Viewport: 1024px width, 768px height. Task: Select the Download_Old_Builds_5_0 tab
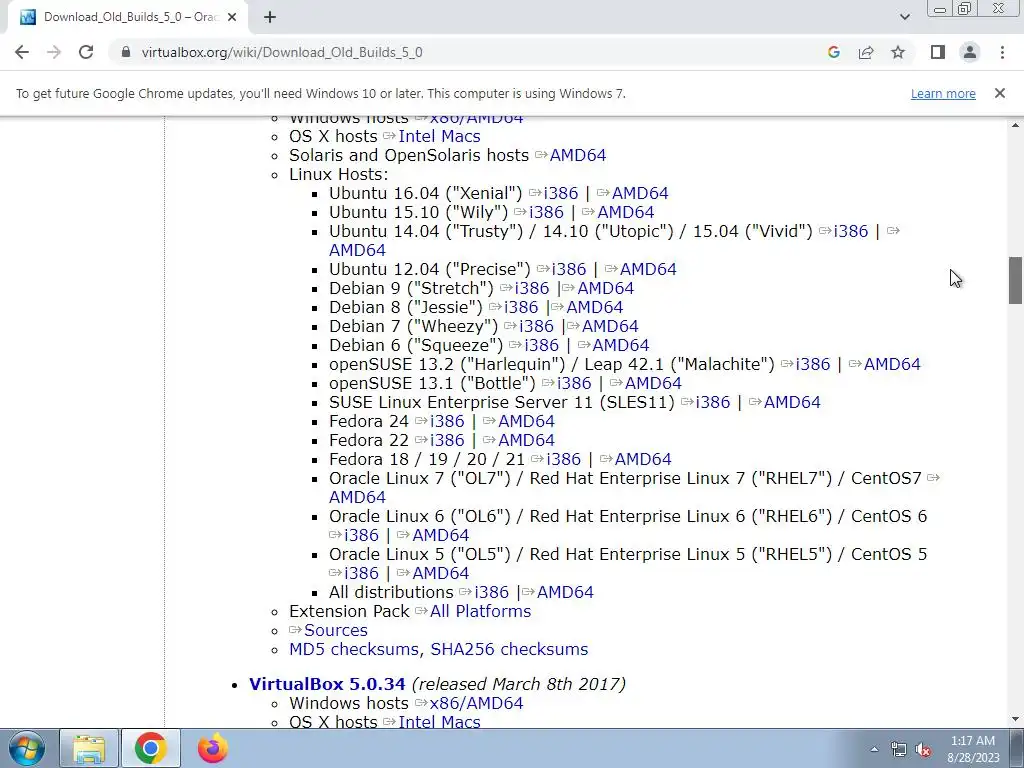pos(127,18)
